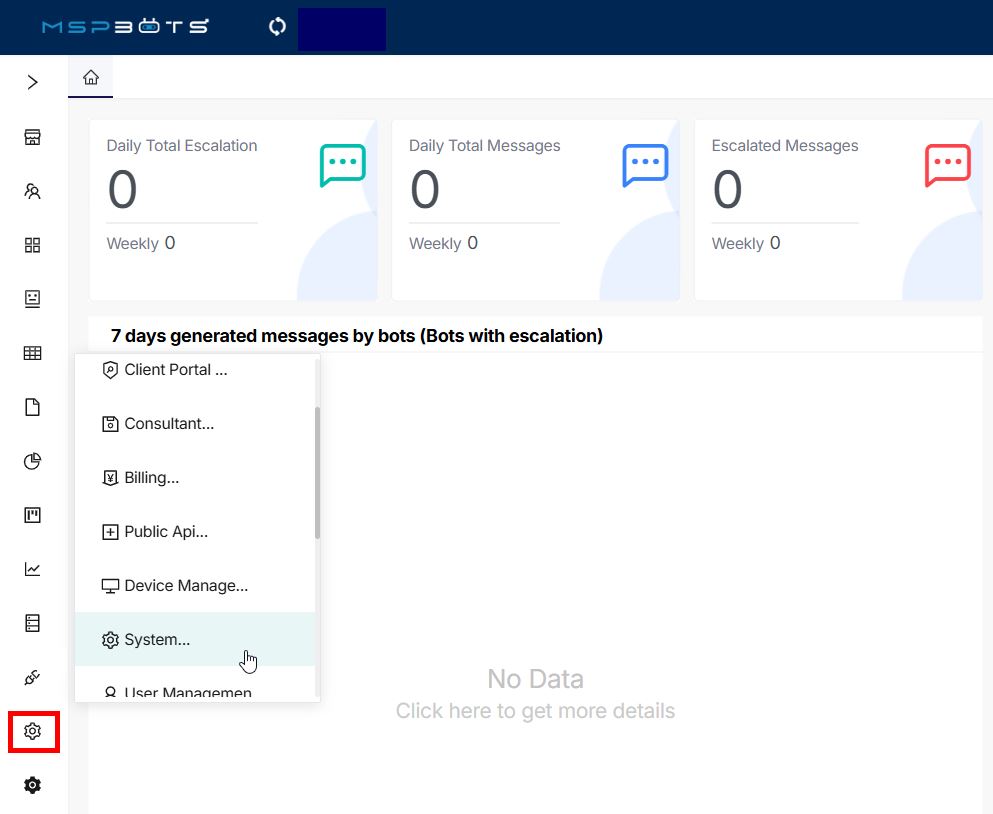
Task: Open the marketplace store icon in sidebar
Action: [x=33, y=137]
